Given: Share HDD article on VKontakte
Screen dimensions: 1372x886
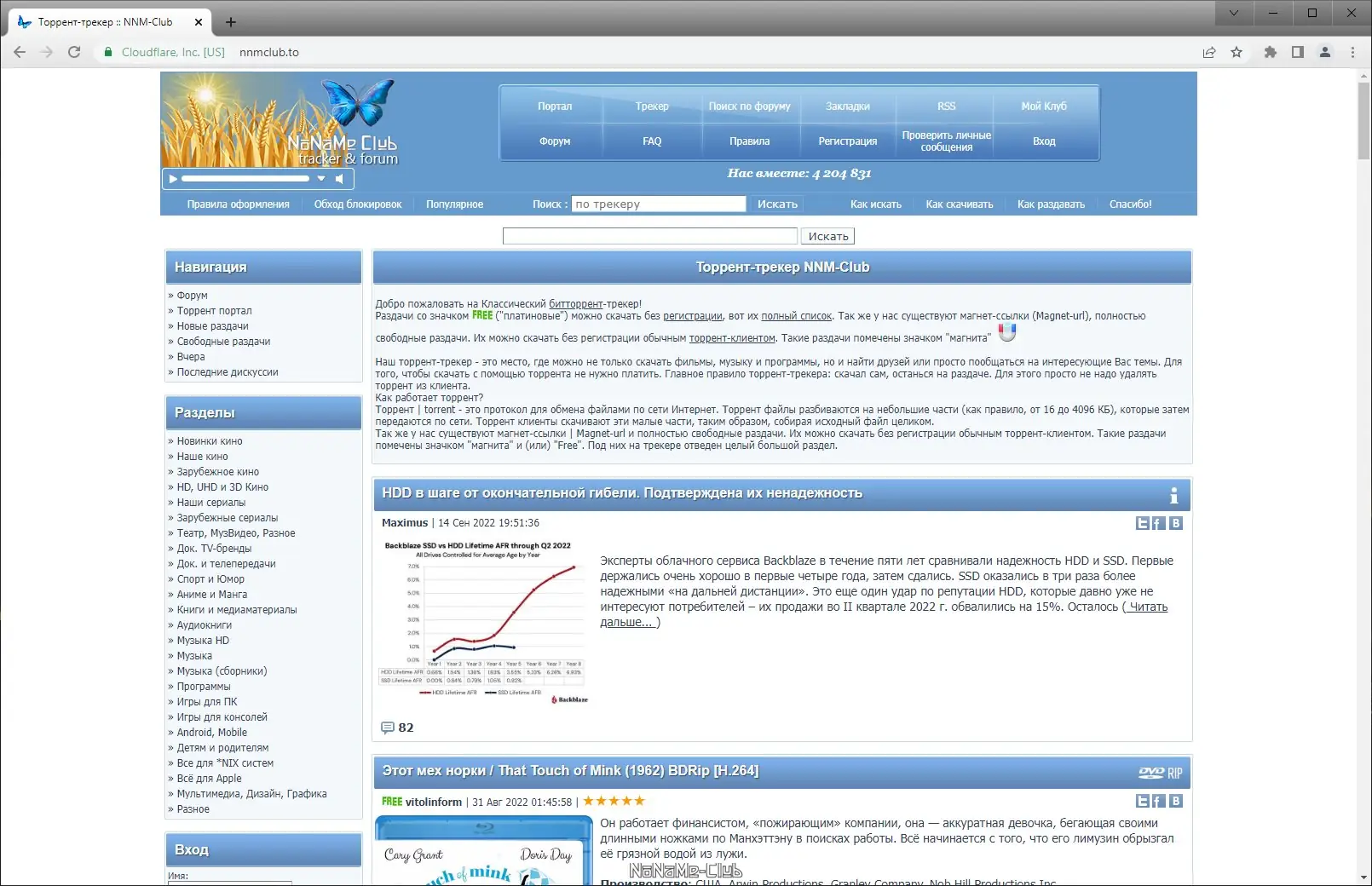Looking at the screenshot, I should 1176,523.
